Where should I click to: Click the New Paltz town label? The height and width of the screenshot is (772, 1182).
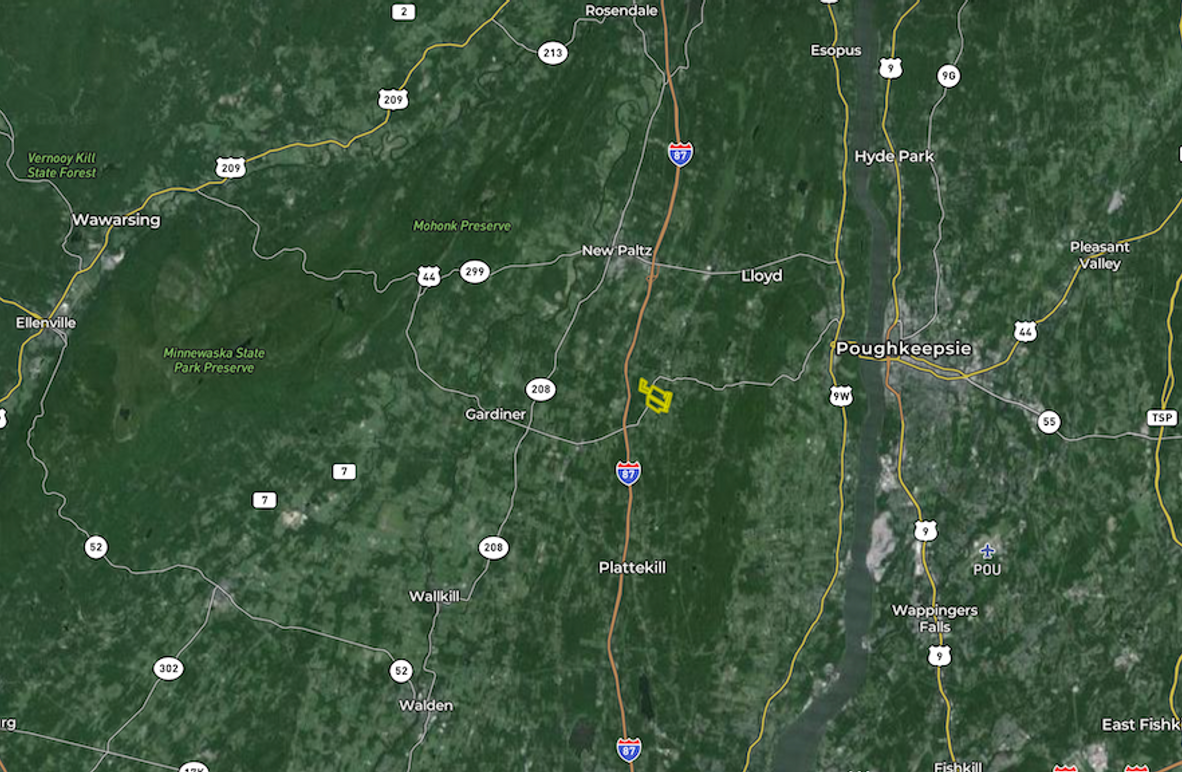coord(617,250)
